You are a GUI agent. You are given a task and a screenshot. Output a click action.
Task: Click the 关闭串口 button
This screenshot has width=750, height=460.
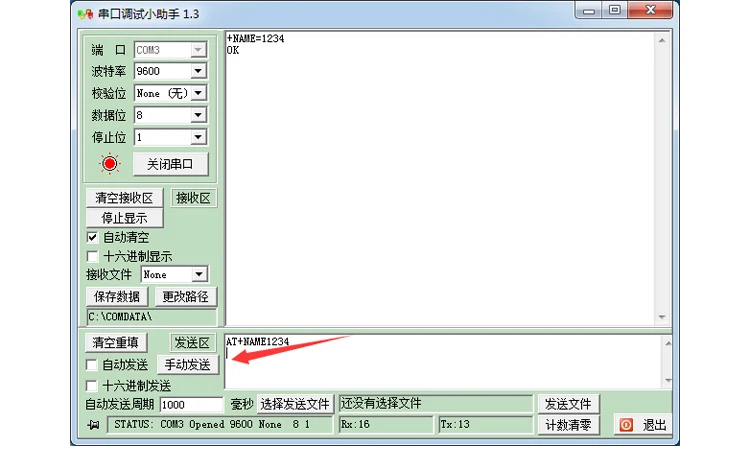coord(170,164)
